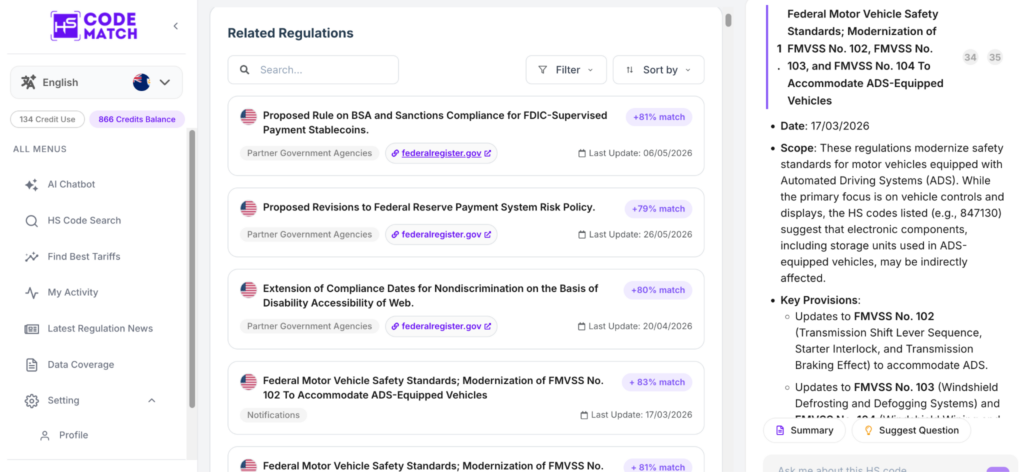Go to Find Best Tariffs

tap(84, 257)
